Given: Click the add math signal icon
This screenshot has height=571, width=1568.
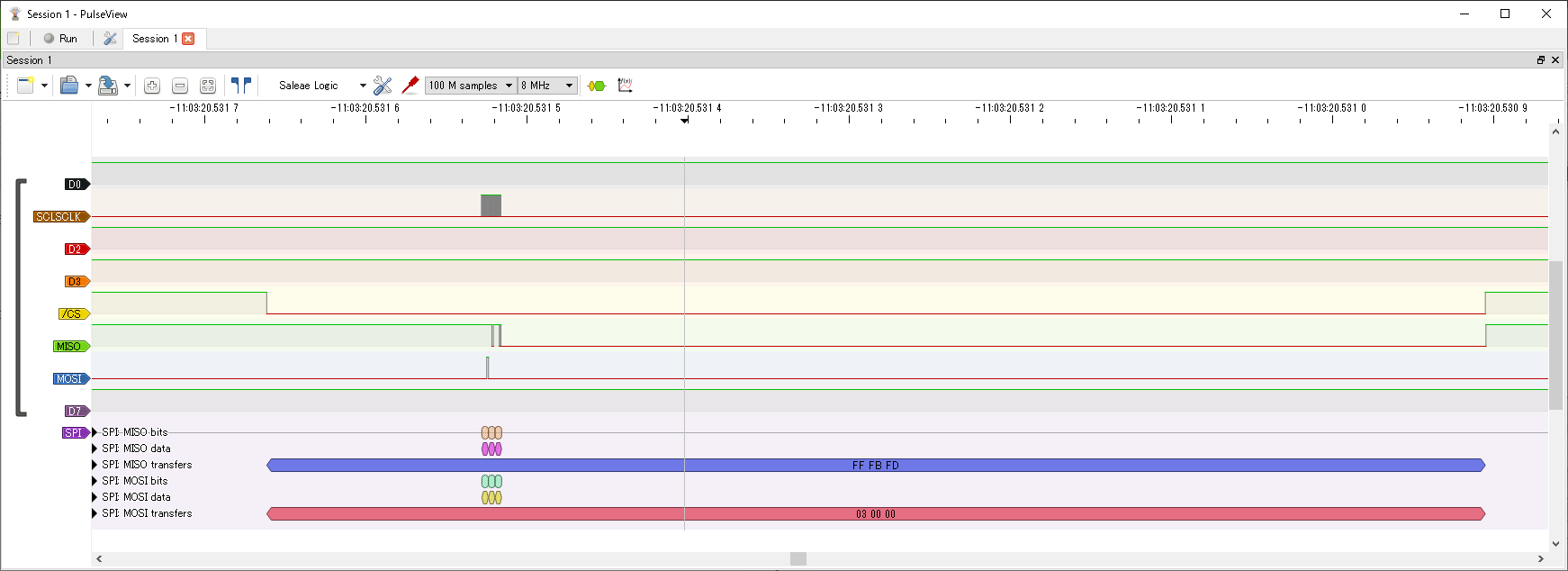Looking at the screenshot, I should click(x=626, y=86).
